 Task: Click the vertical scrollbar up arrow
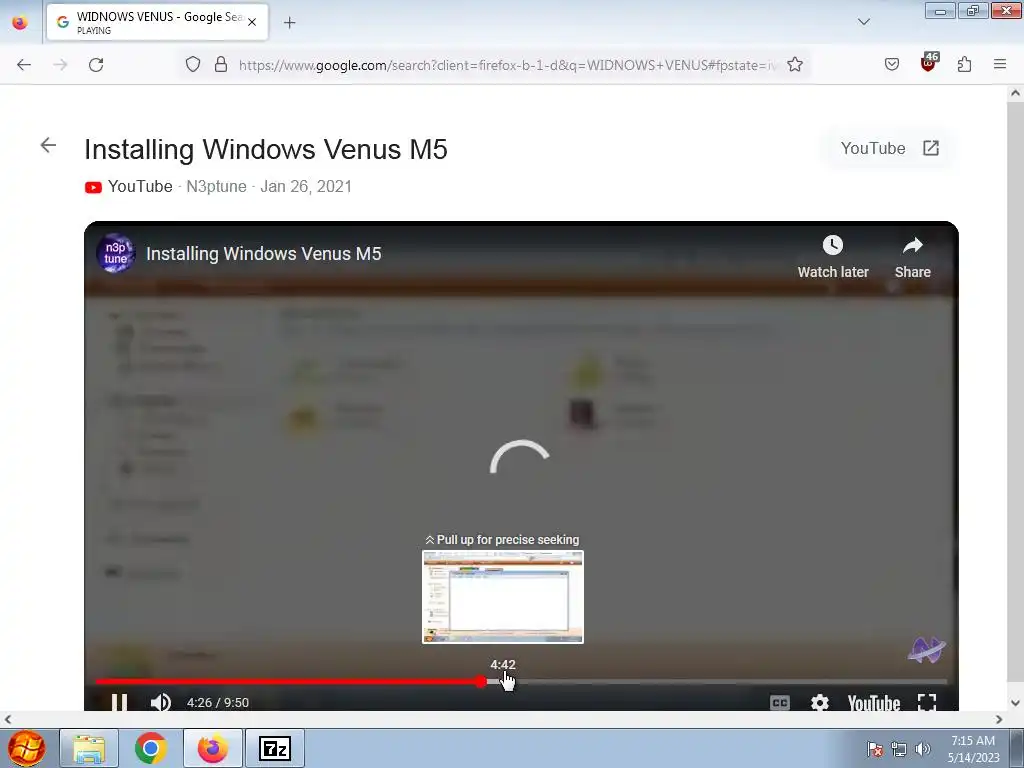pyautogui.click(x=1015, y=93)
